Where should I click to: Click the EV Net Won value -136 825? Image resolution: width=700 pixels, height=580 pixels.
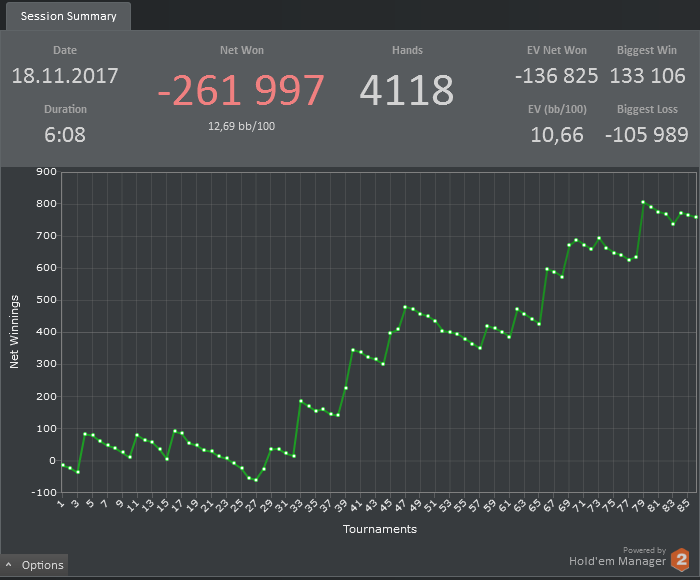point(556,76)
